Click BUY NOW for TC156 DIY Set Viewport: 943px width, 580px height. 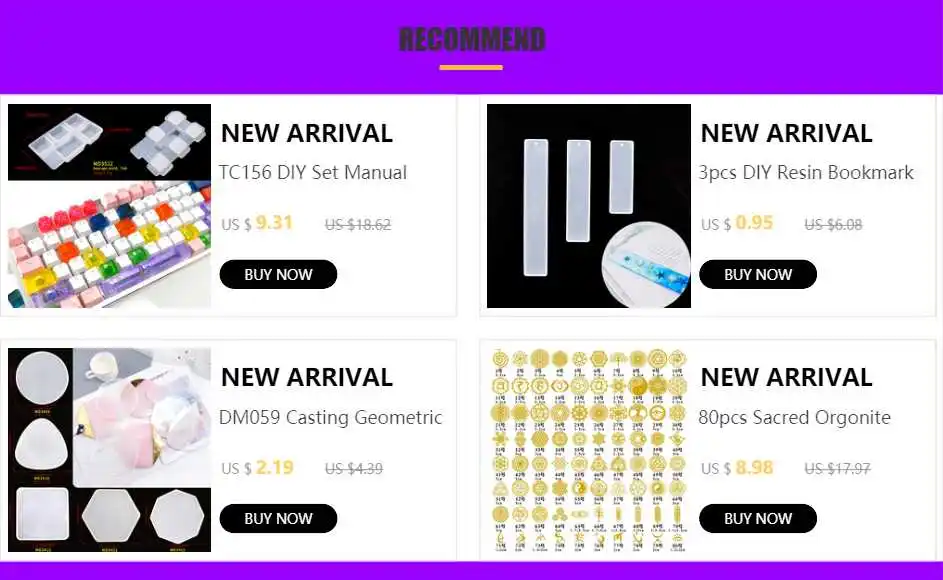tap(278, 274)
